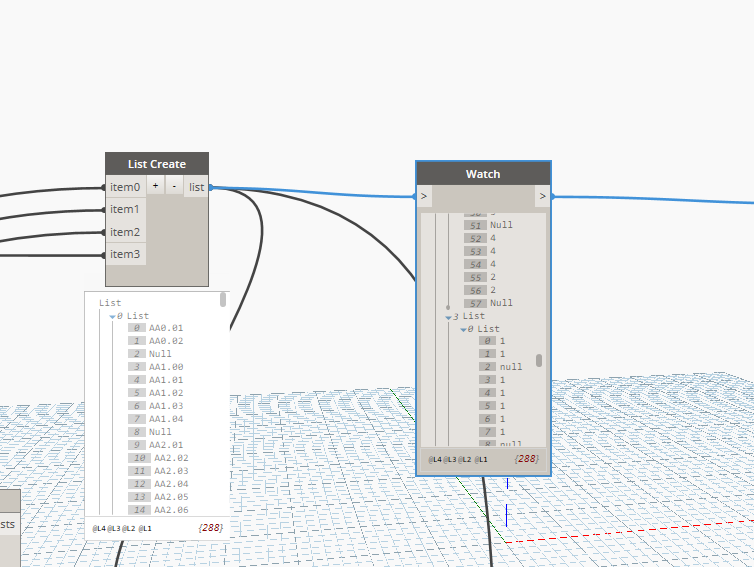Click the item0 input port

[125, 187]
